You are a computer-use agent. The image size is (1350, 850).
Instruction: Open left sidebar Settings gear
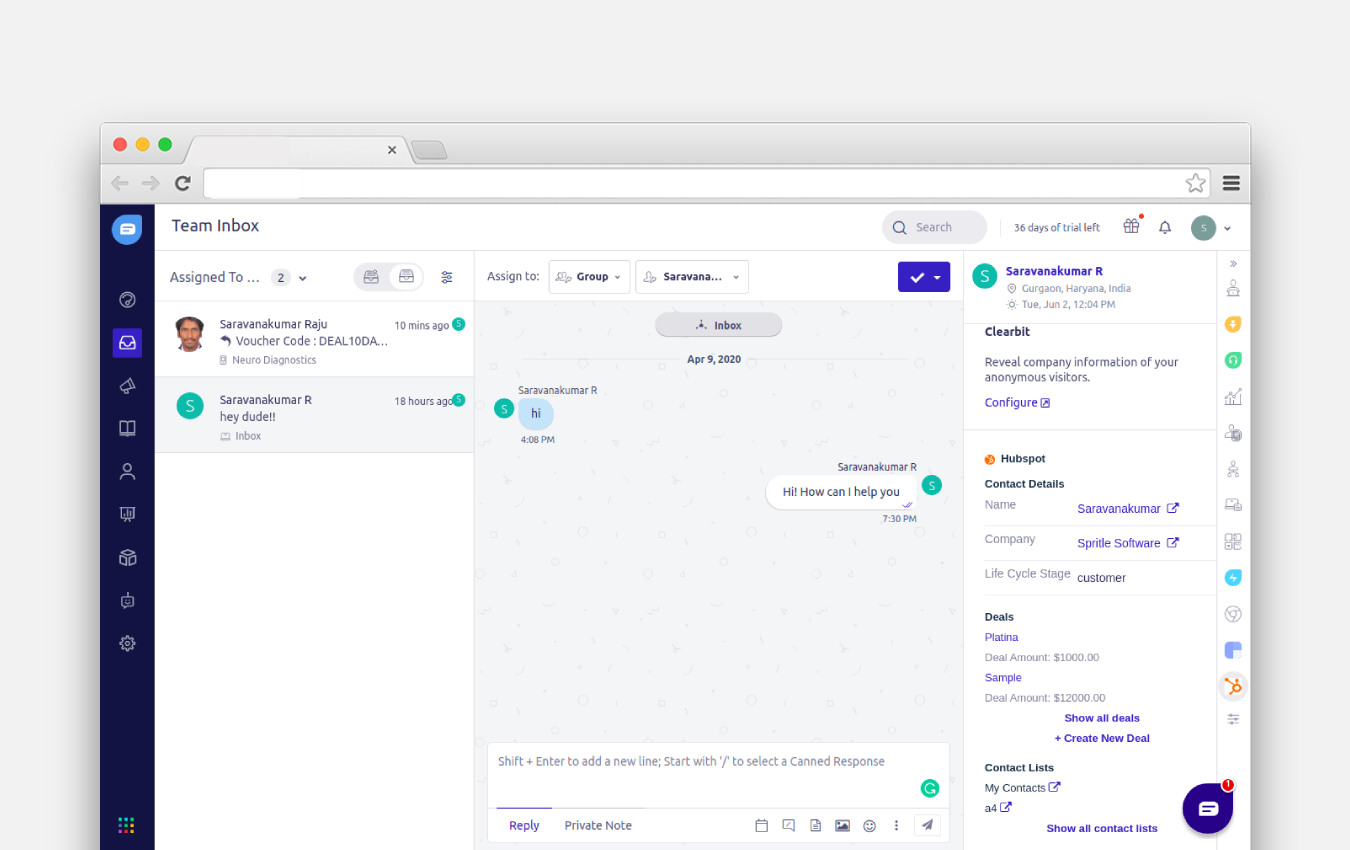tap(127, 643)
